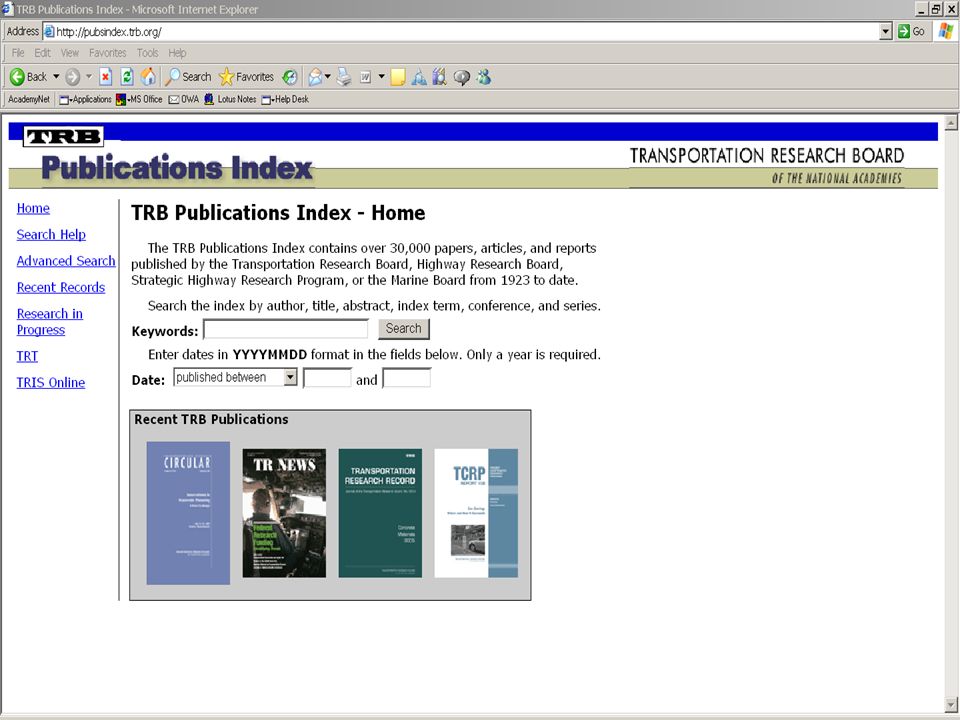Viewport: 960px width, 720px height.
Task: Expand the Edit-with dropdown arrow
Action: 381,77
